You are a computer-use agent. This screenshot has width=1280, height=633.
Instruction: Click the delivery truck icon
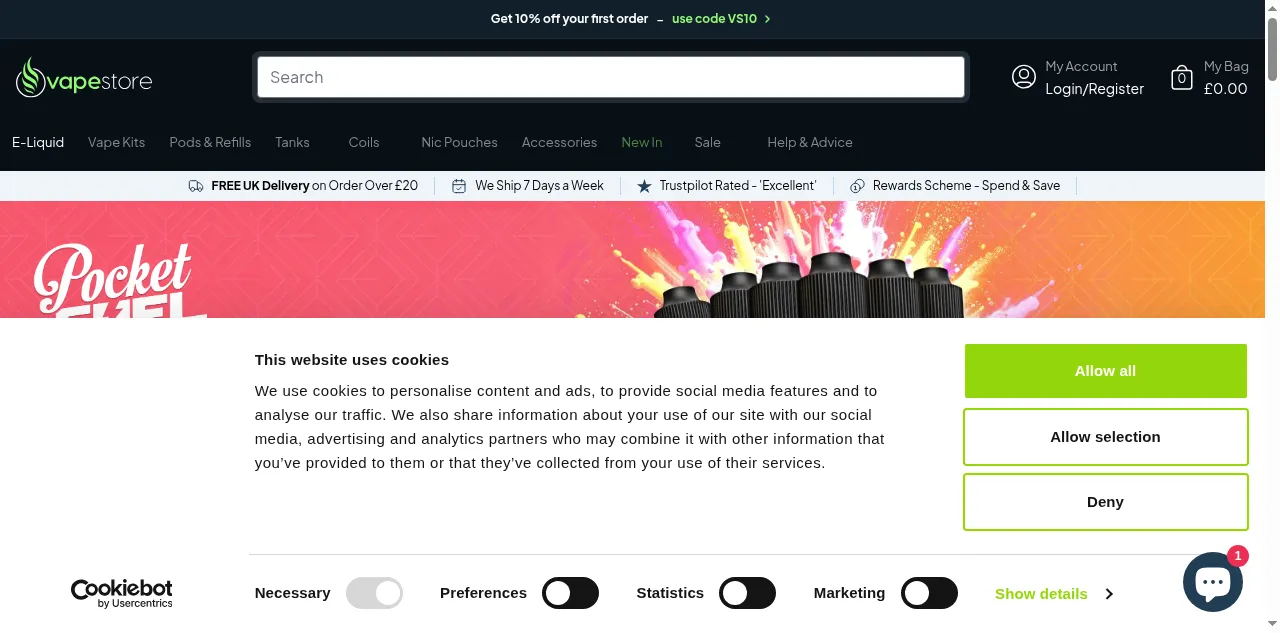(x=196, y=186)
